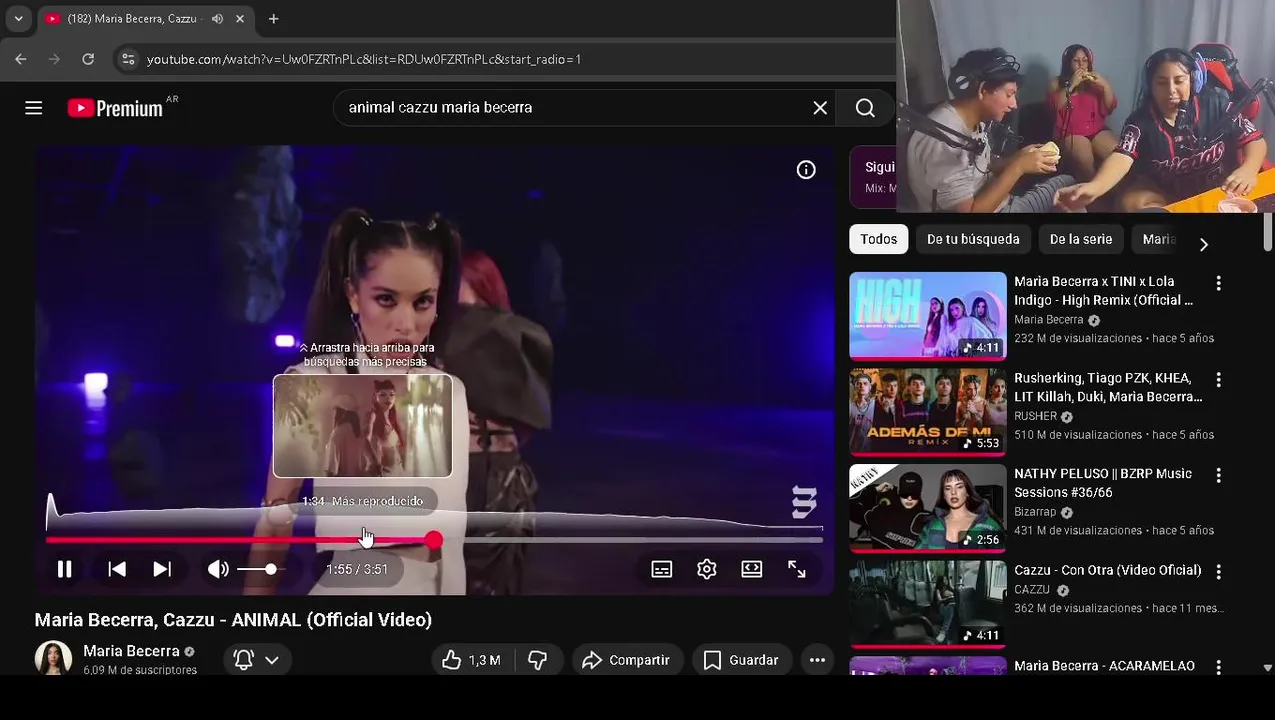1275x720 pixels.
Task: Open Maria Becerra channel avatar
Action: [x=53, y=658]
